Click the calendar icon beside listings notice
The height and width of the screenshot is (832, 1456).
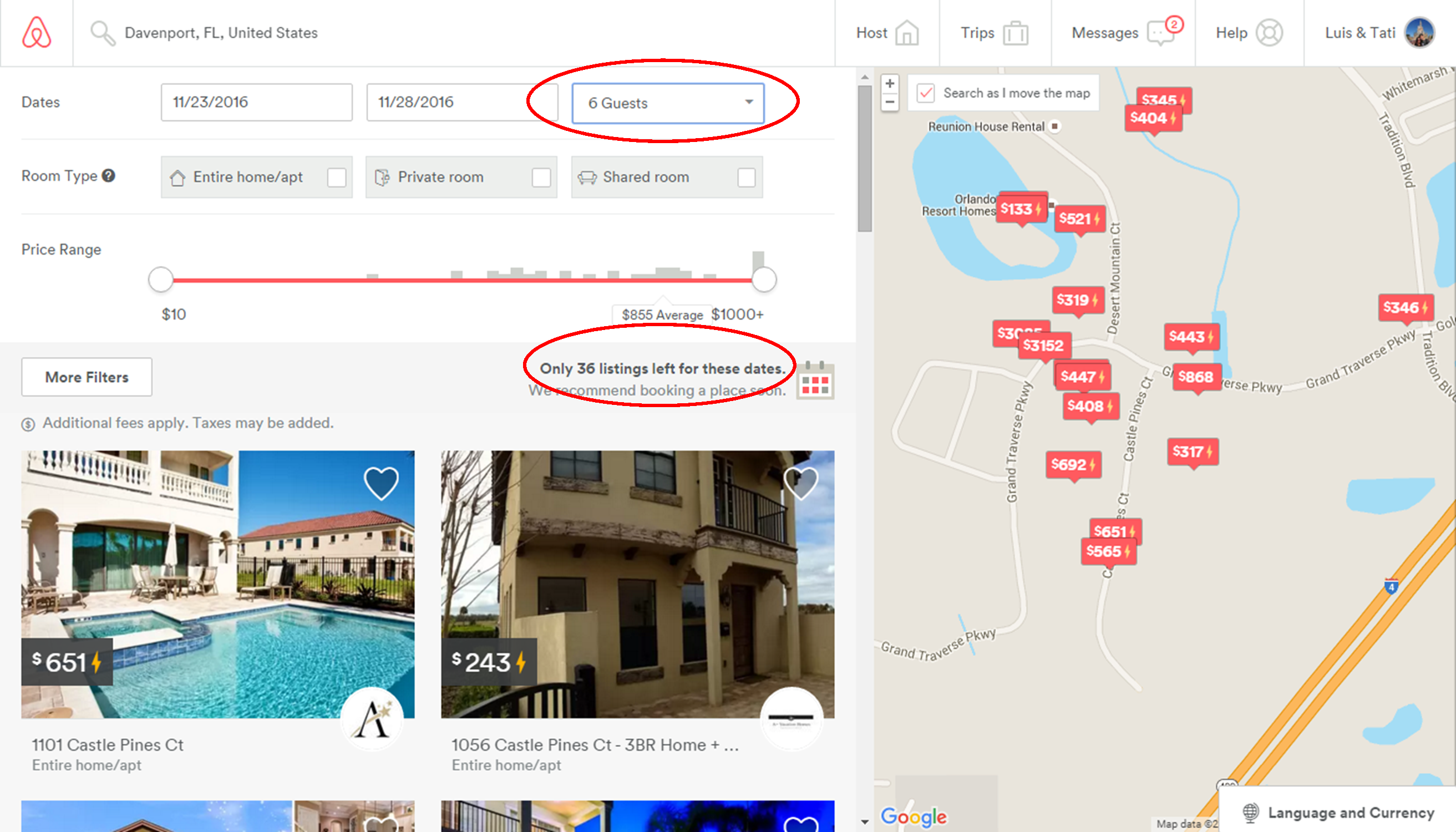(815, 380)
